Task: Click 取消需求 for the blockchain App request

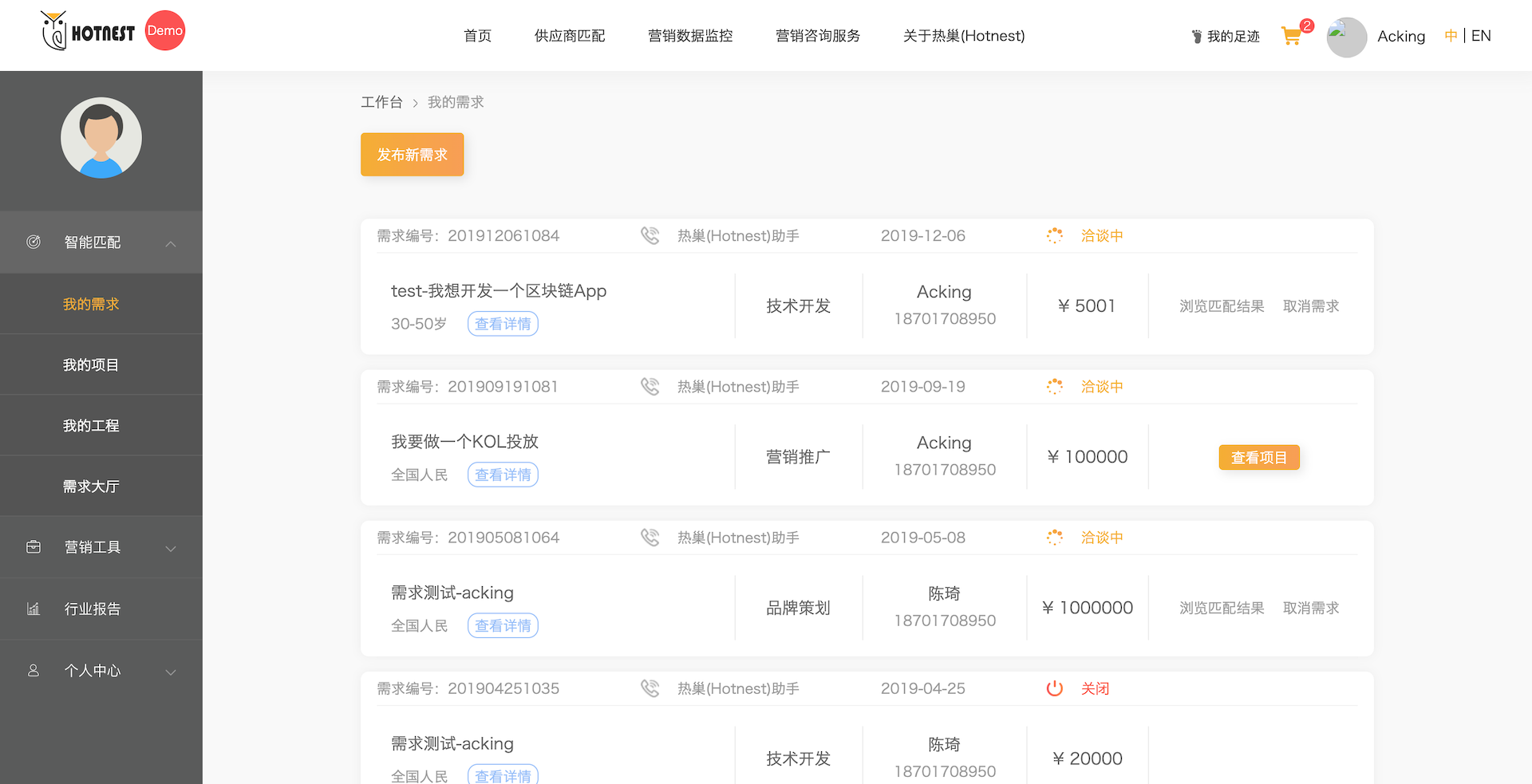Action: coord(1310,306)
